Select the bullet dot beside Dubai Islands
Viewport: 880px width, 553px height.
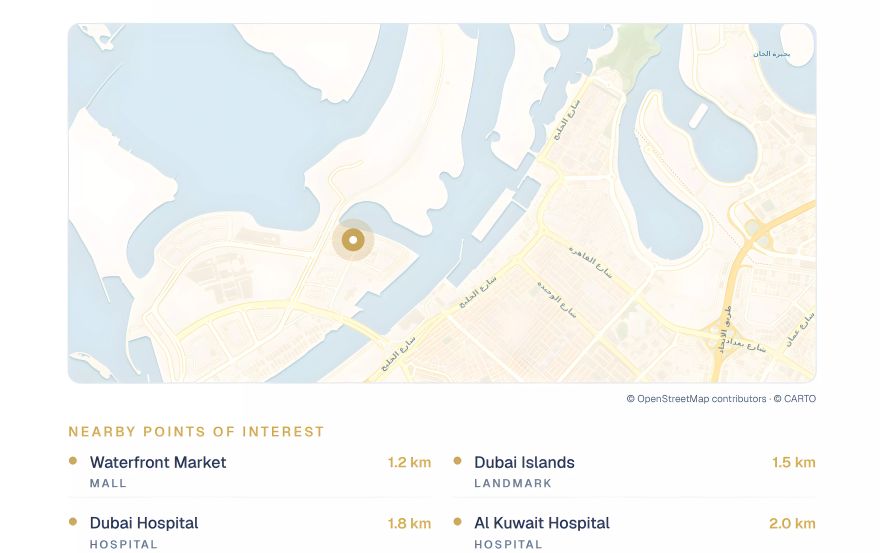[457, 461]
